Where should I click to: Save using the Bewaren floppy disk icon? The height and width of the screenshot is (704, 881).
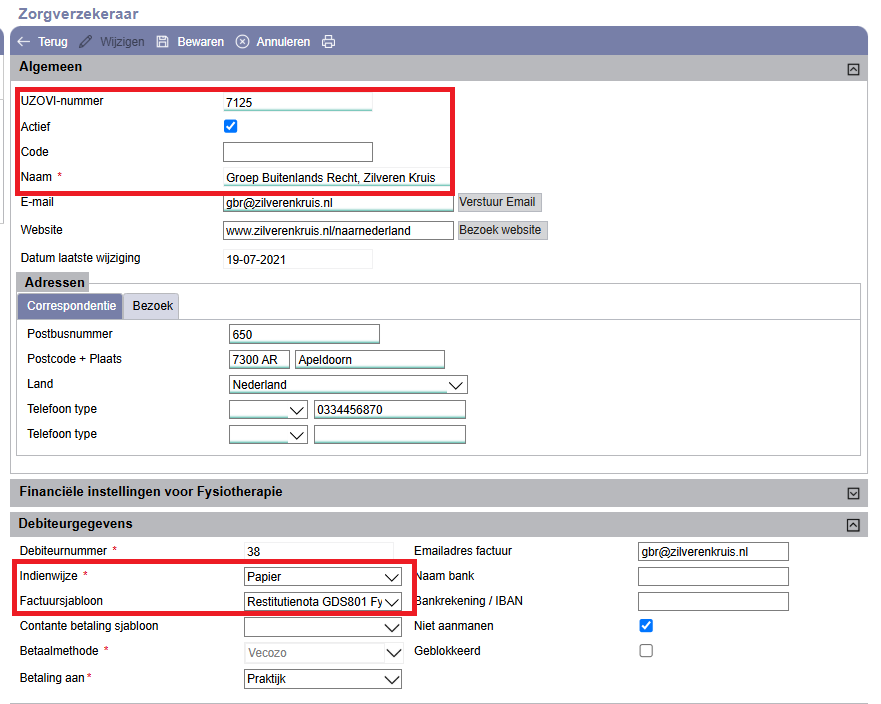pos(162,42)
